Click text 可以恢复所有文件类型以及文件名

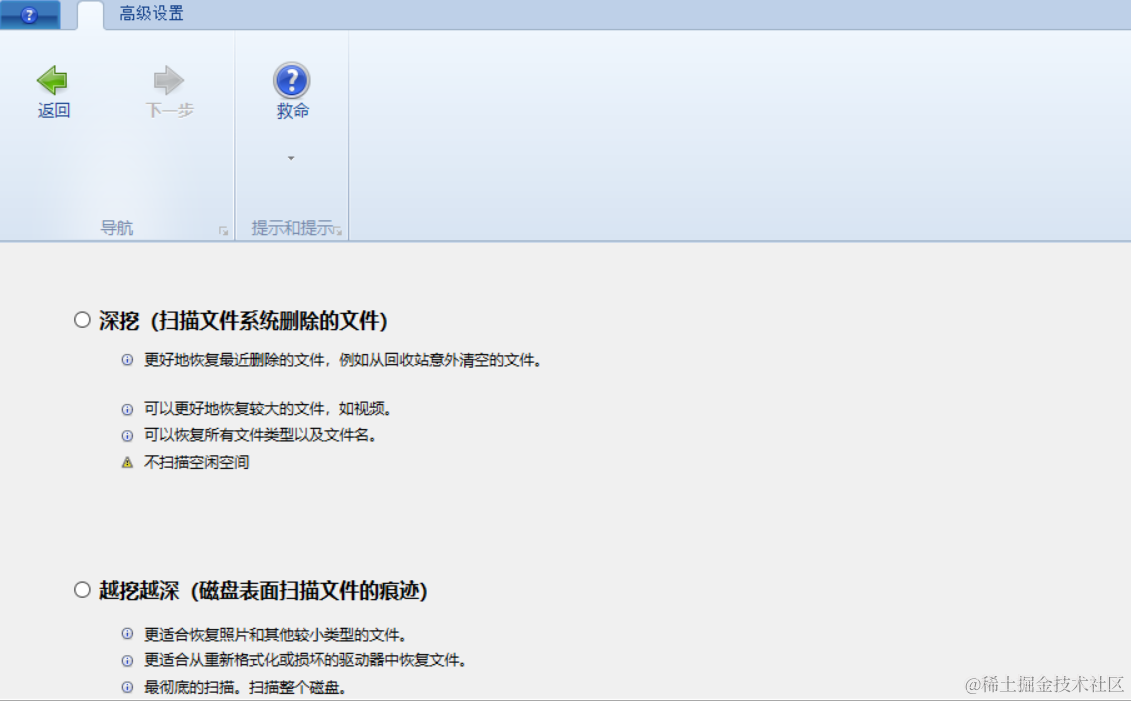(260, 435)
